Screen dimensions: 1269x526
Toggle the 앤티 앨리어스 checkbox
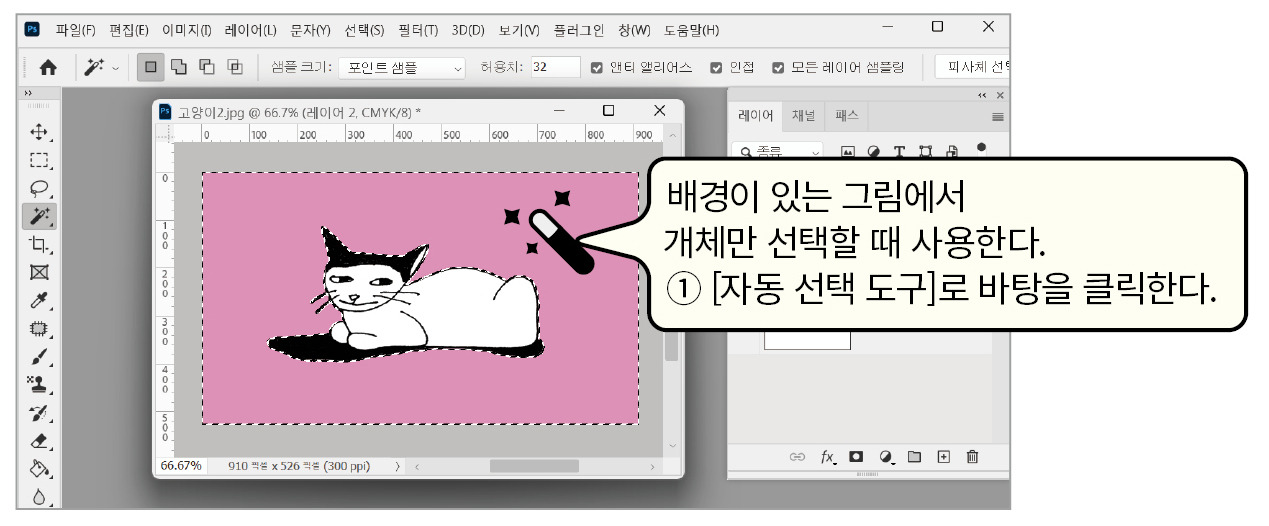pos(597,68)
